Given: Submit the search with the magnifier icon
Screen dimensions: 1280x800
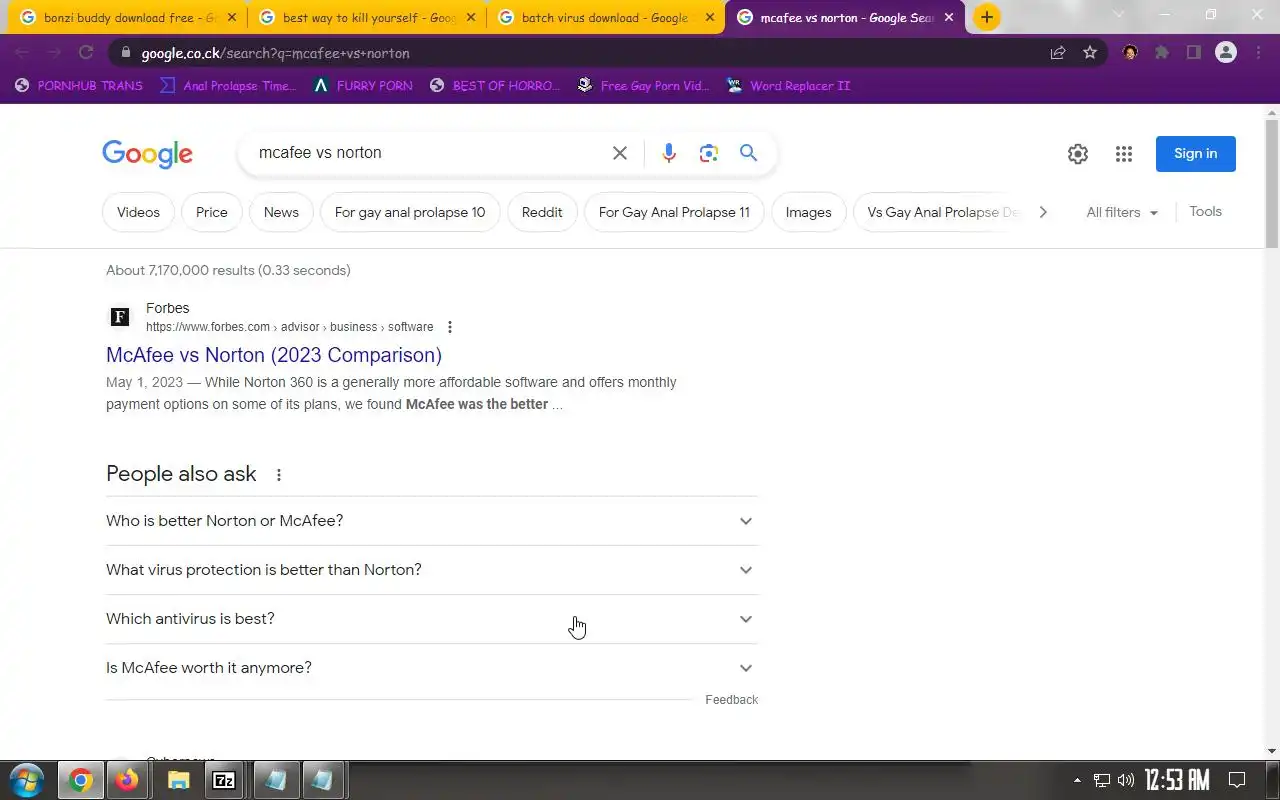Looking at the screenshot, I should pos(748,153).
